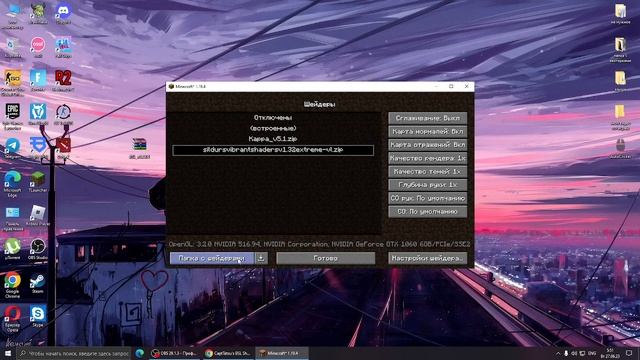Change hand depth (Глубина рук) setting

(x=427, y=184)
